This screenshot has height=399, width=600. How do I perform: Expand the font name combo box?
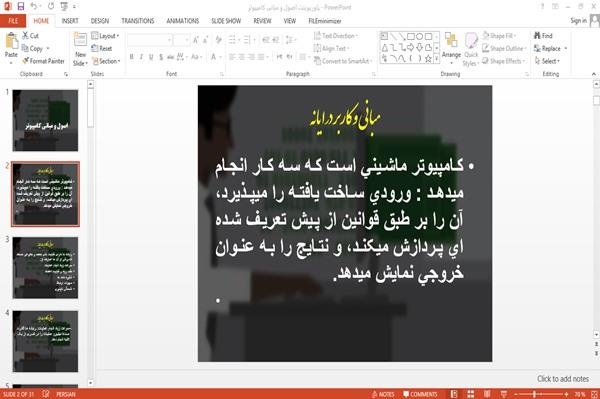tap(169, 40)
